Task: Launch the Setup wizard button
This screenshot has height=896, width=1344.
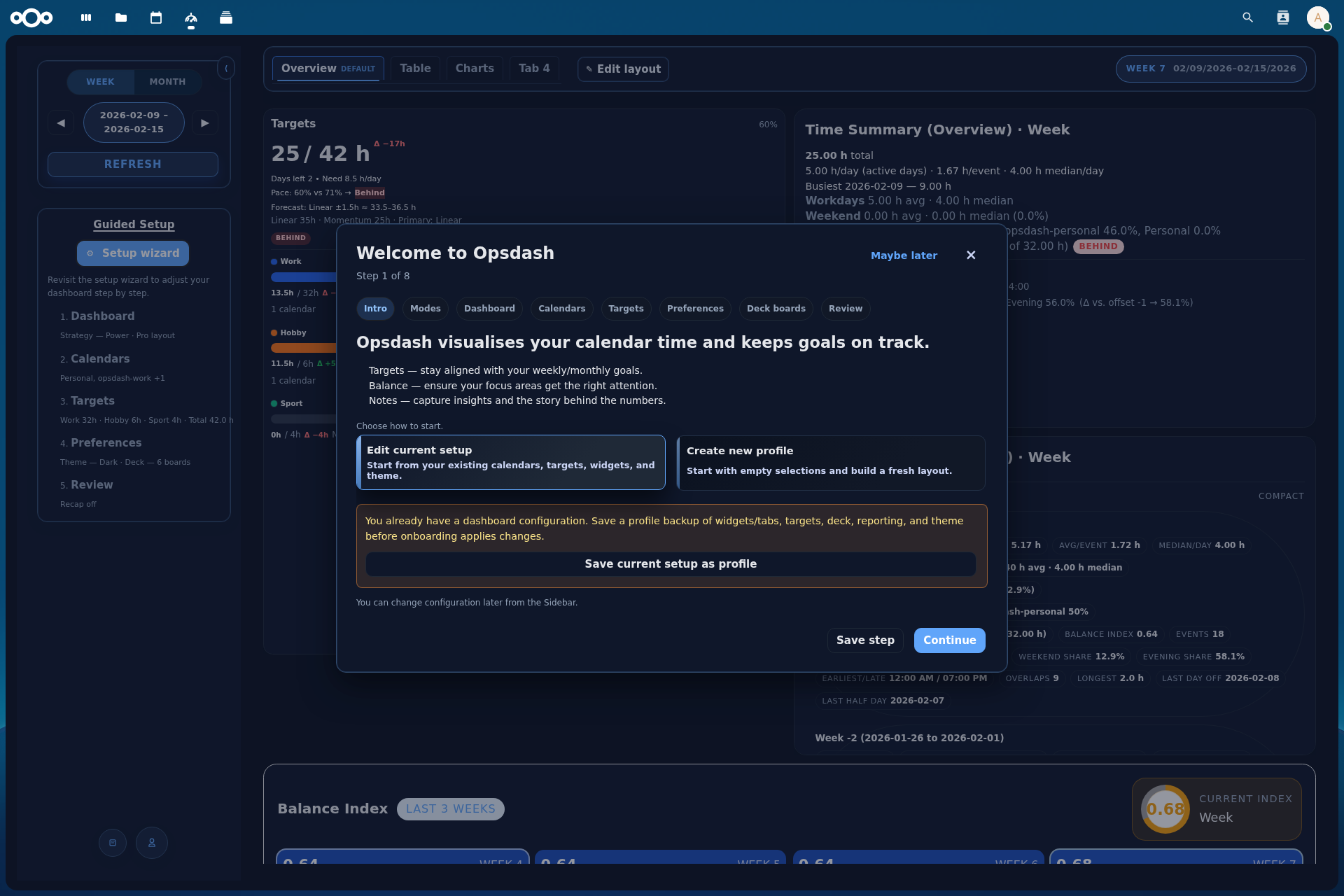Action: [x=133, y=253]
